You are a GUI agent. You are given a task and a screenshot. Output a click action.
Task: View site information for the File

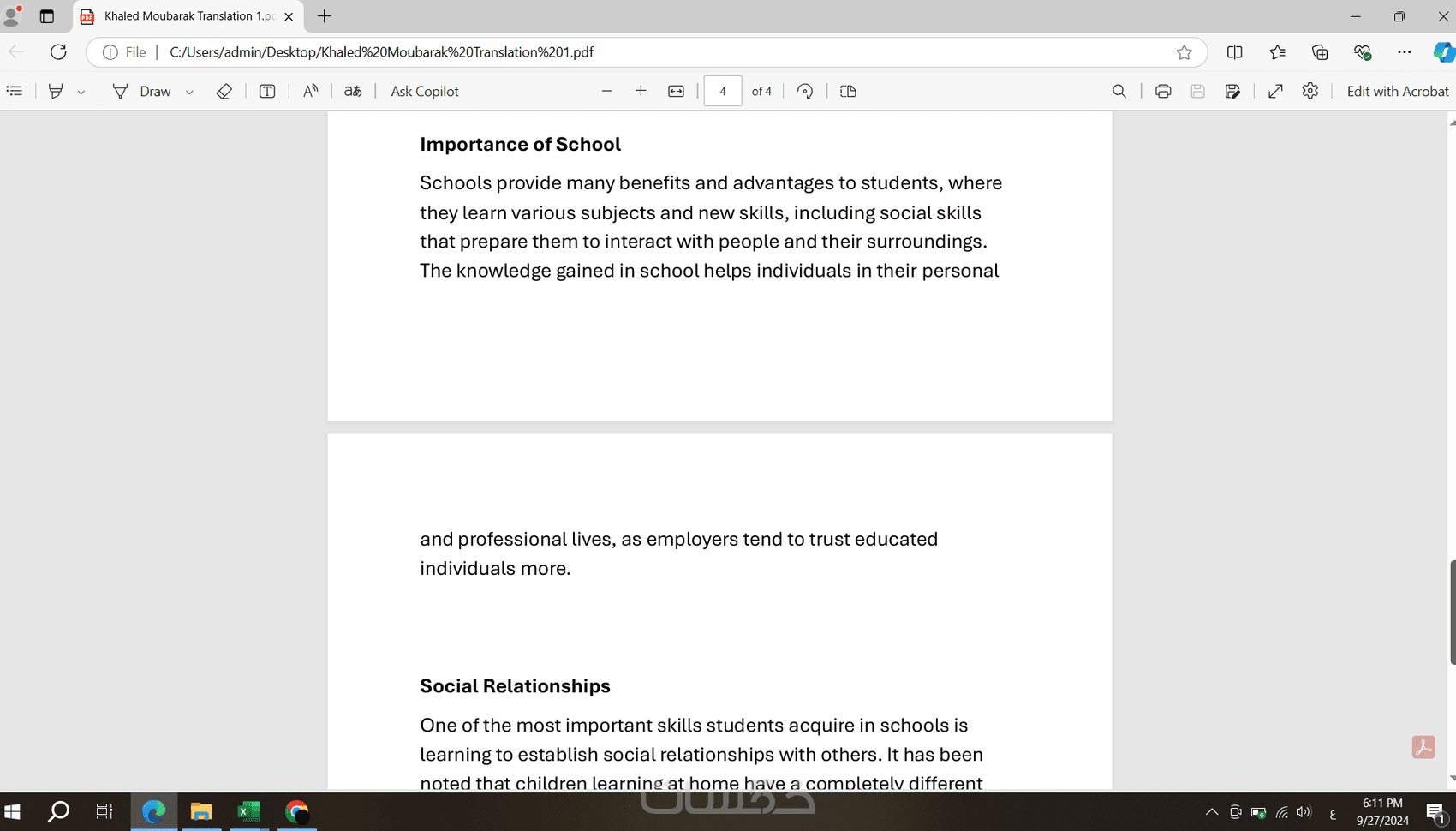click(125, 52)
